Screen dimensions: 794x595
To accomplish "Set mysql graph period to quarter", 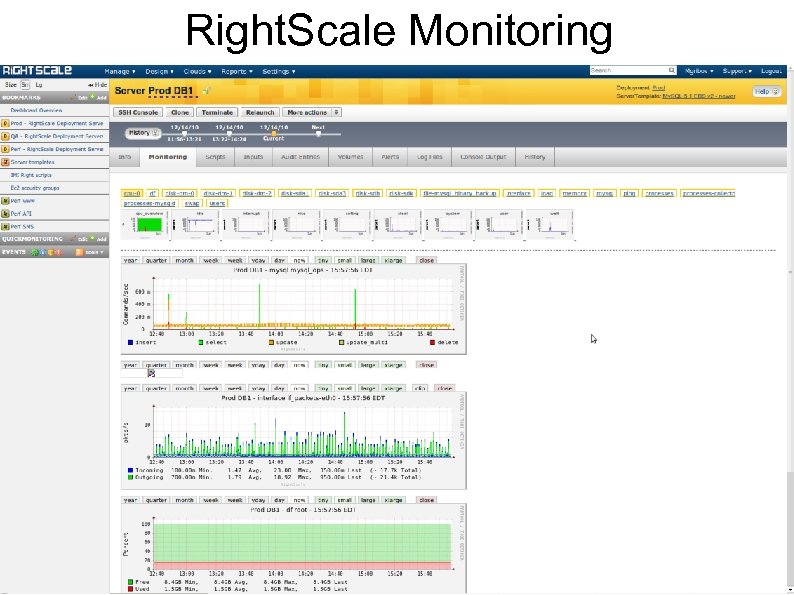I will tap(156, 260).
